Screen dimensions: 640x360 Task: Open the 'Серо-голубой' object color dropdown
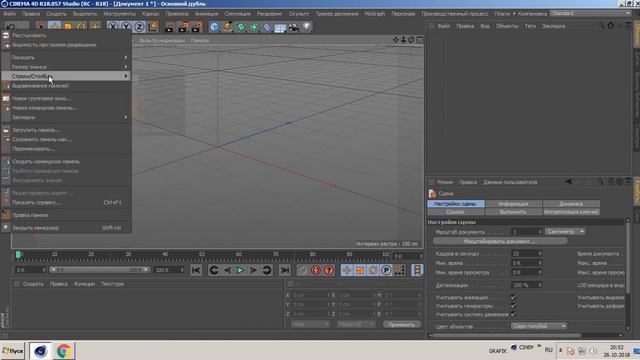[539, 326]
